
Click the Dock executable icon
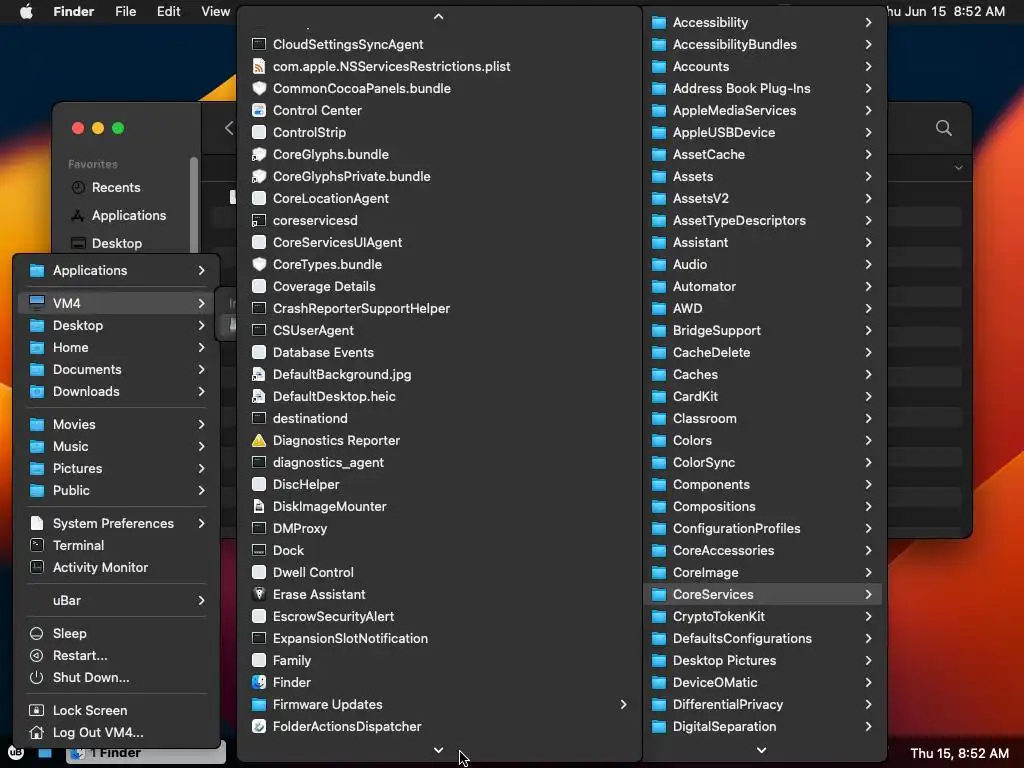259,551
